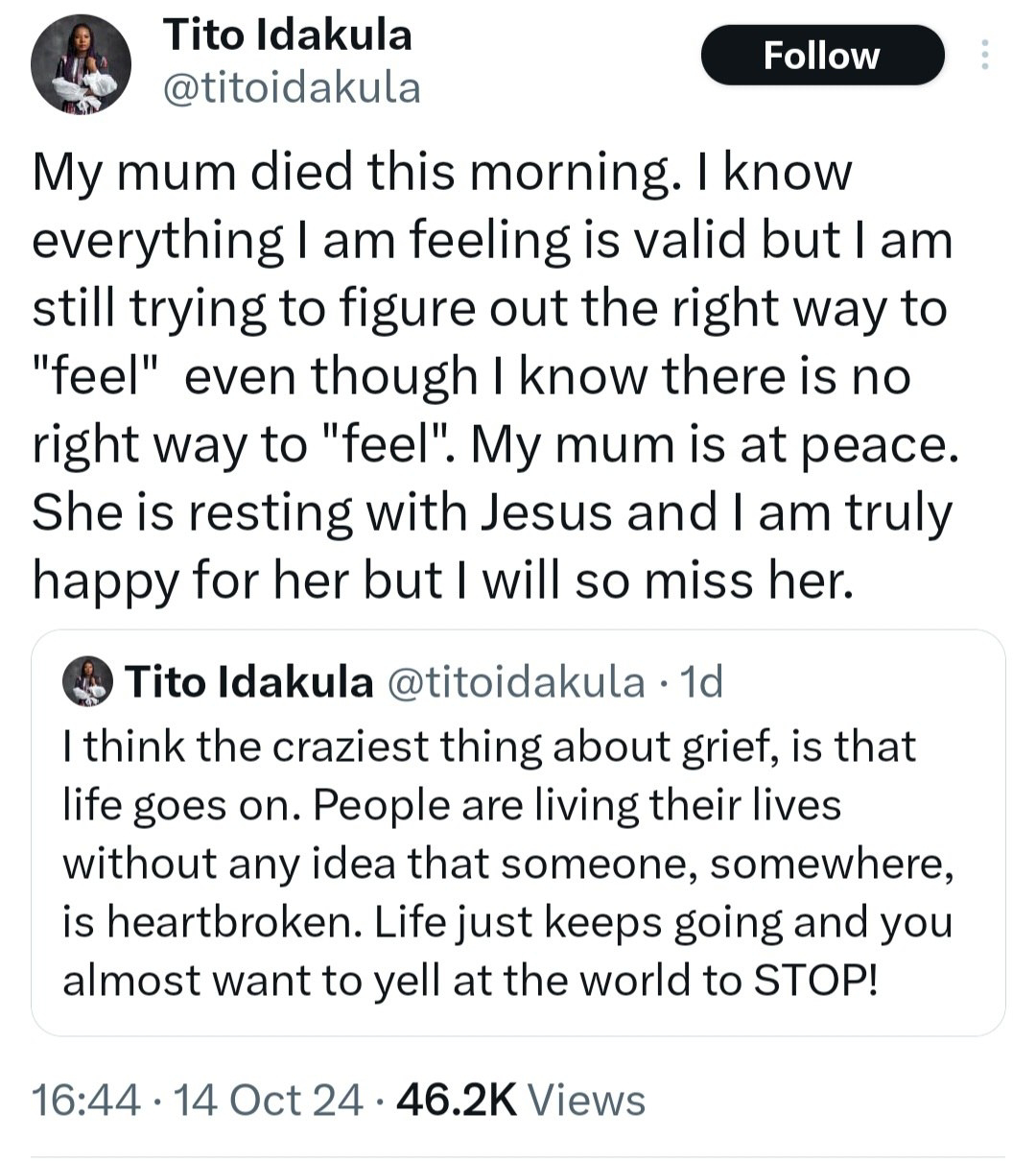Viewport: 1036px width, 1161px height.
Task: Select the line "happy for her but I will so miss her"
Action: click(x=442, y=580)
